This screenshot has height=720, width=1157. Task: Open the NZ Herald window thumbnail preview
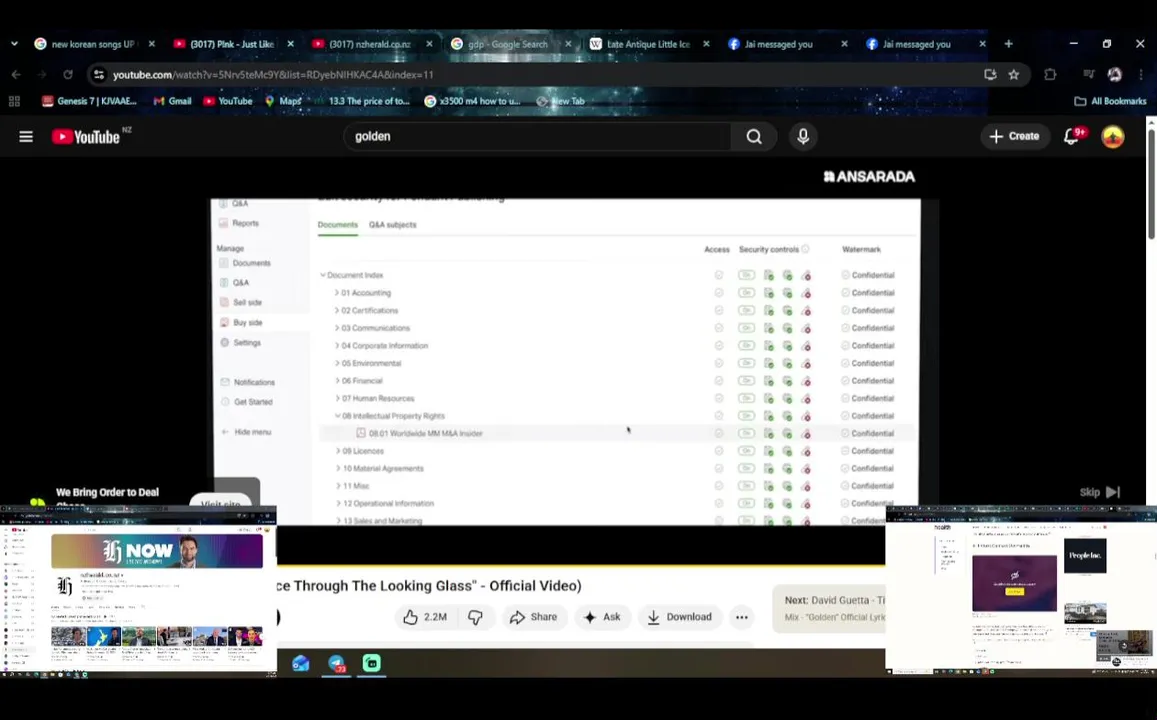[x=138, y=592]
